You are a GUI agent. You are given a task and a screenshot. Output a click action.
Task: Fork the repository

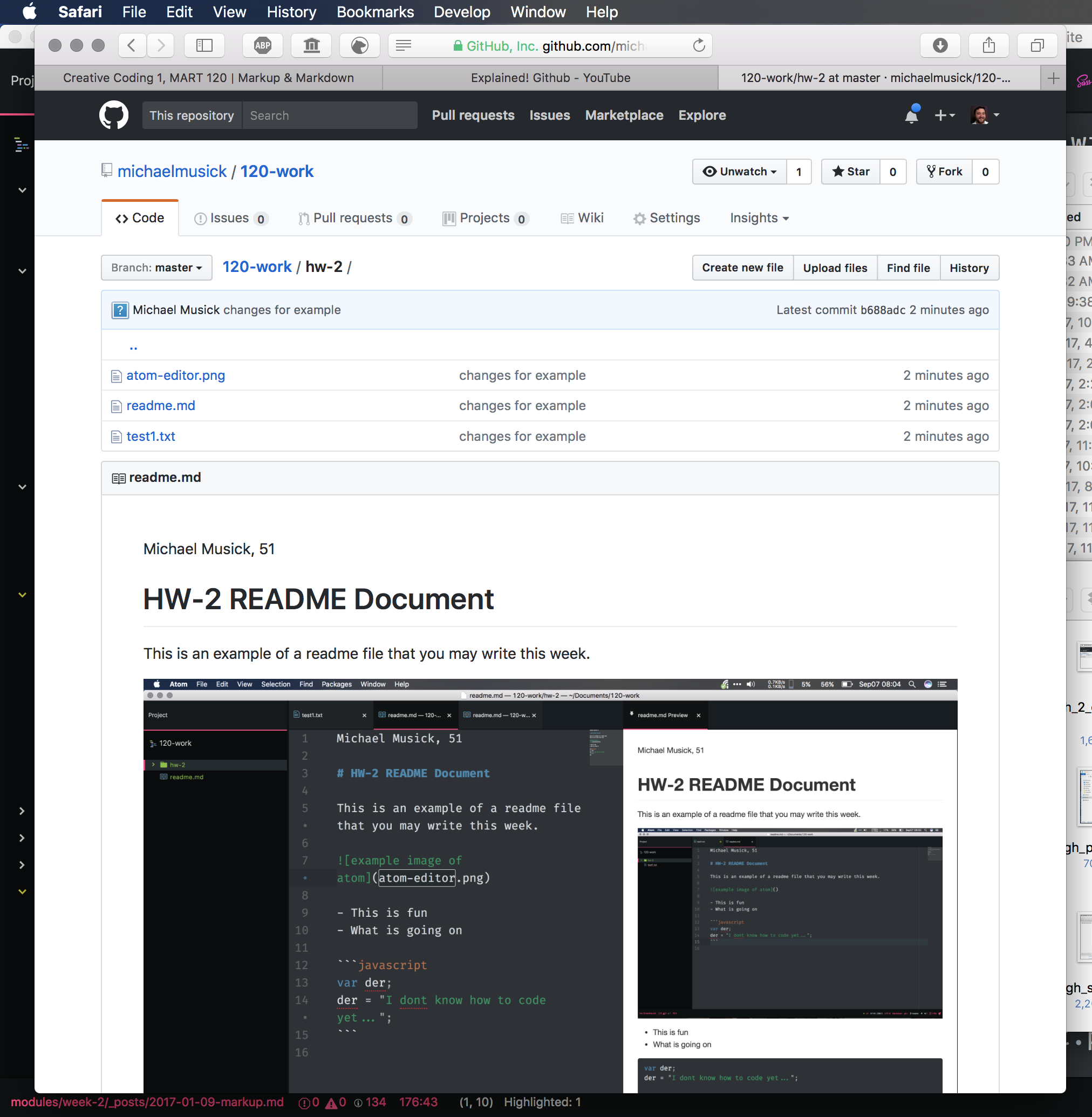coord(944,172)
